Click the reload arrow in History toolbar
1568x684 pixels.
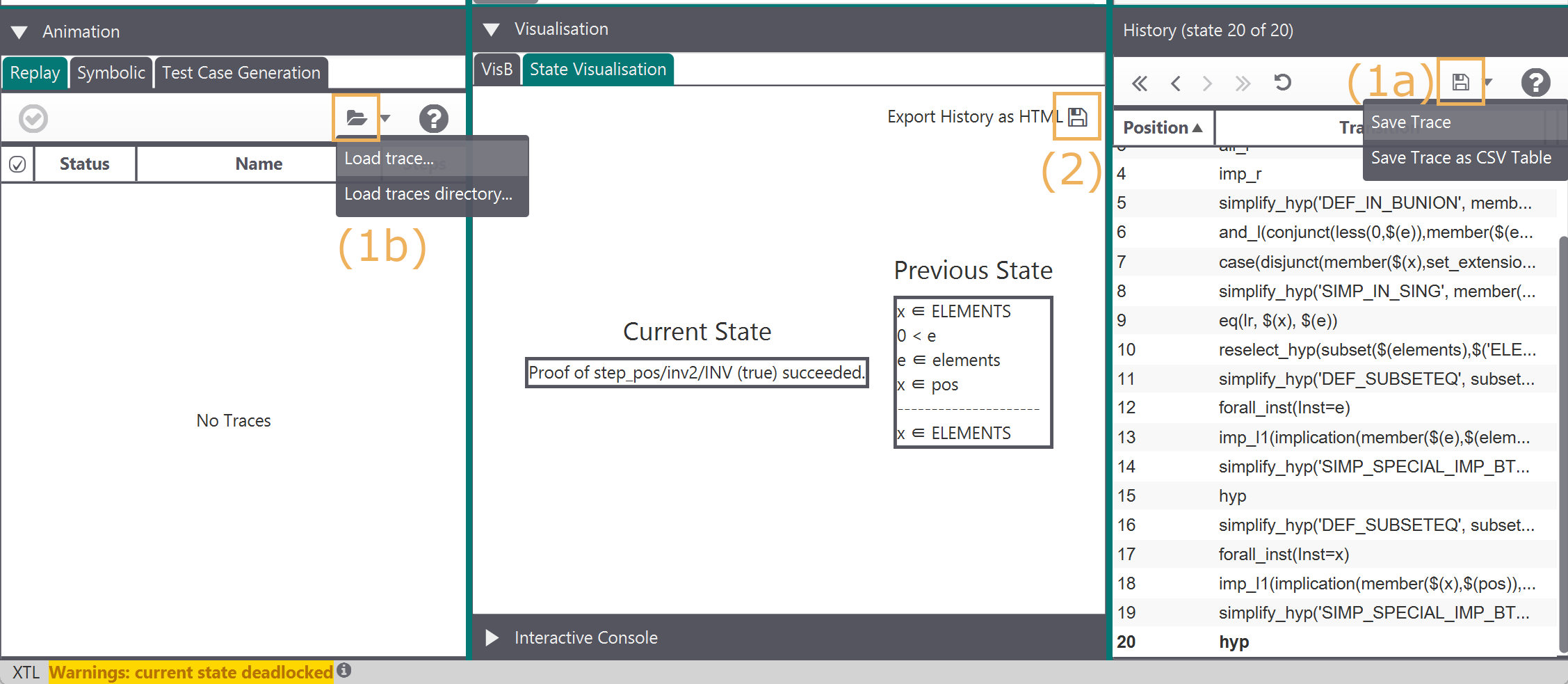pyautogui.click(x=1282, y=83)
